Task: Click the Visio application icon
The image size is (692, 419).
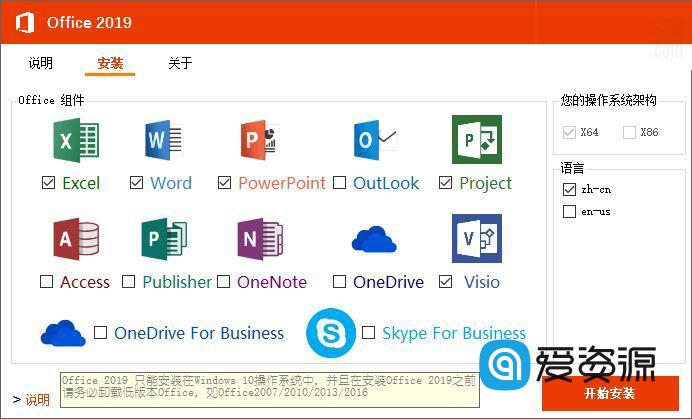Action: 477,238
